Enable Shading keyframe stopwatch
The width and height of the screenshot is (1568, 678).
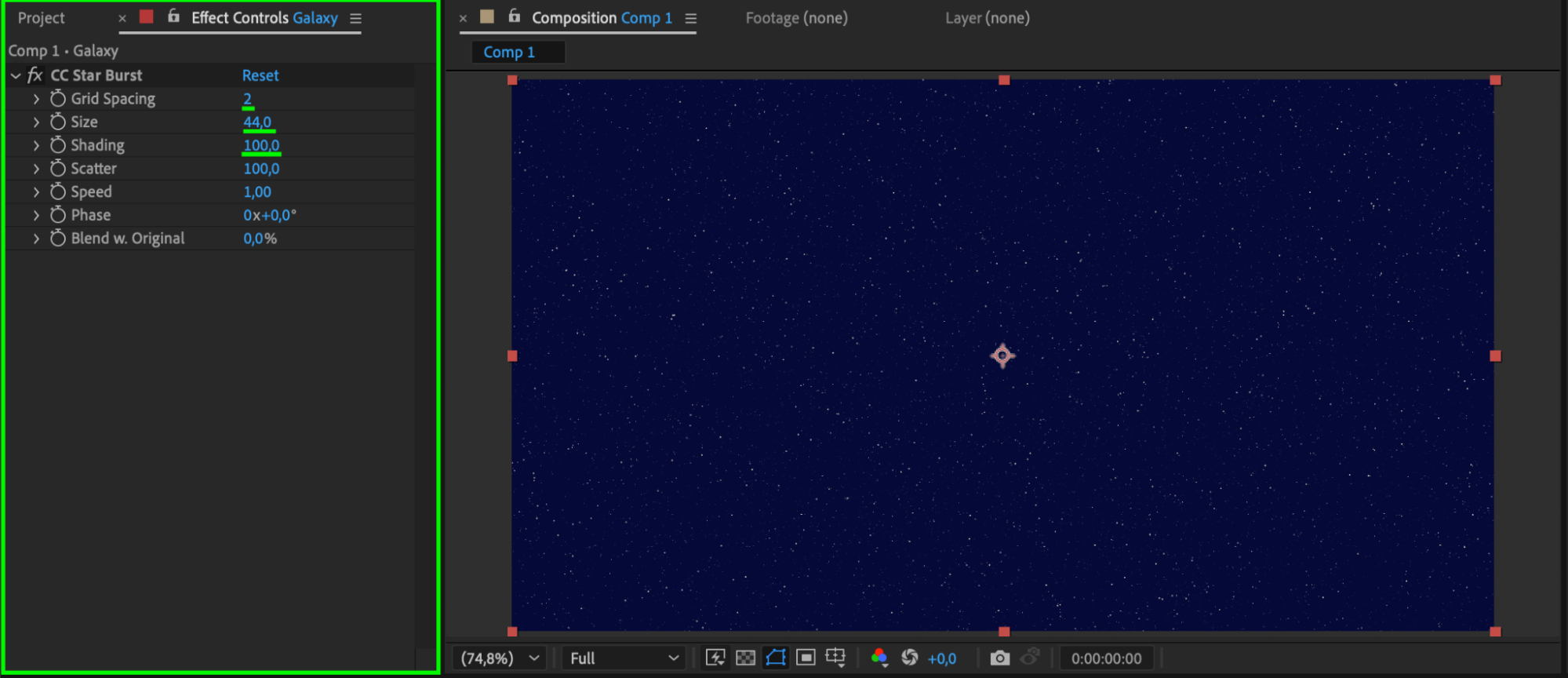point(58,145)
